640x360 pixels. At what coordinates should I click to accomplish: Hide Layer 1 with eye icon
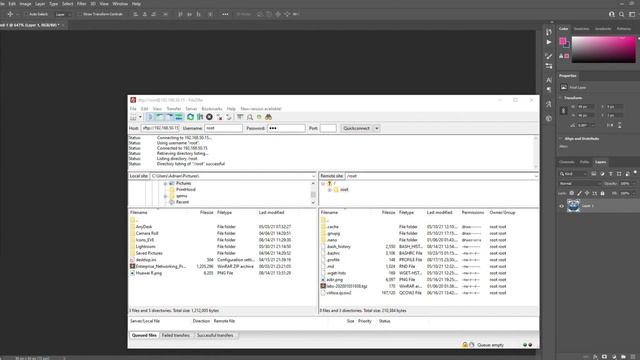562,206
